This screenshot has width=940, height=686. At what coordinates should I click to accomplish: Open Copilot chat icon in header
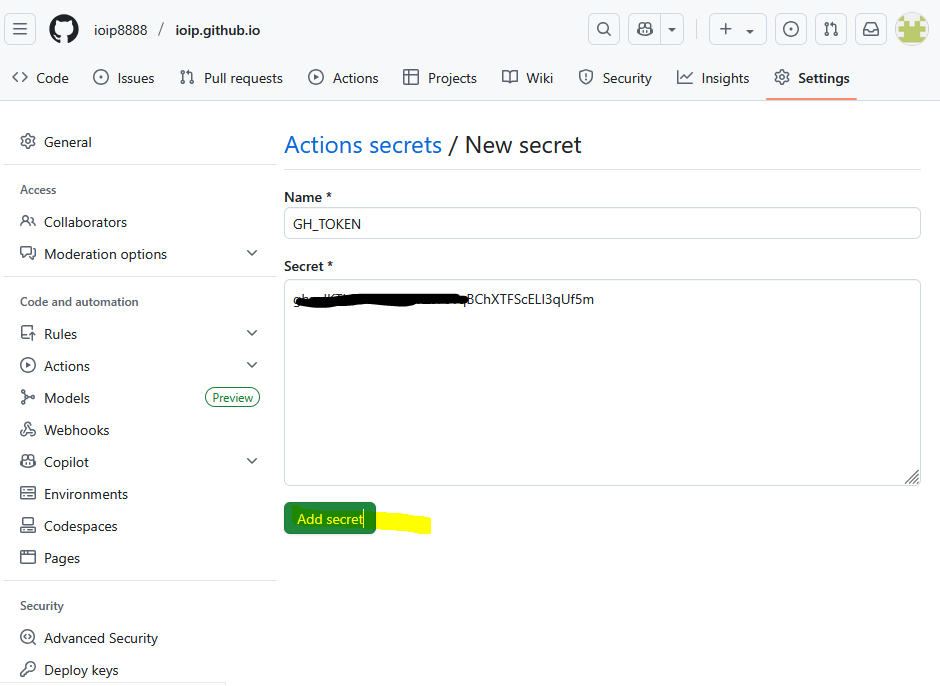645,29
